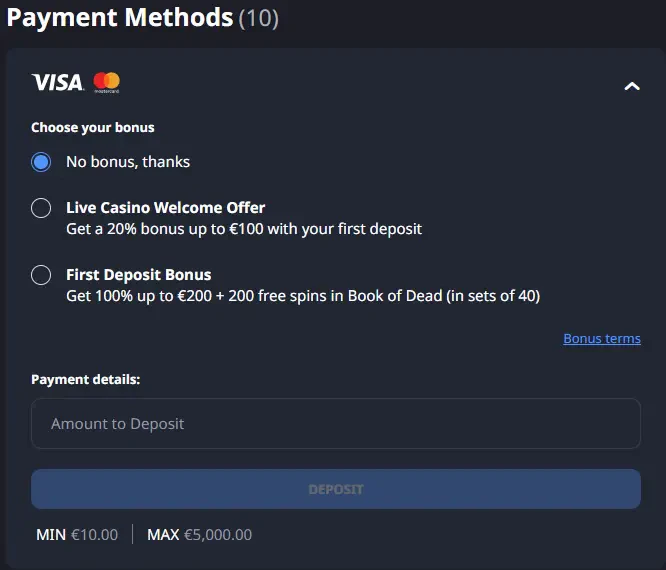Click the VISA logo icon
The height and width of the screenshot is (570, 666).
pos(57,82)
